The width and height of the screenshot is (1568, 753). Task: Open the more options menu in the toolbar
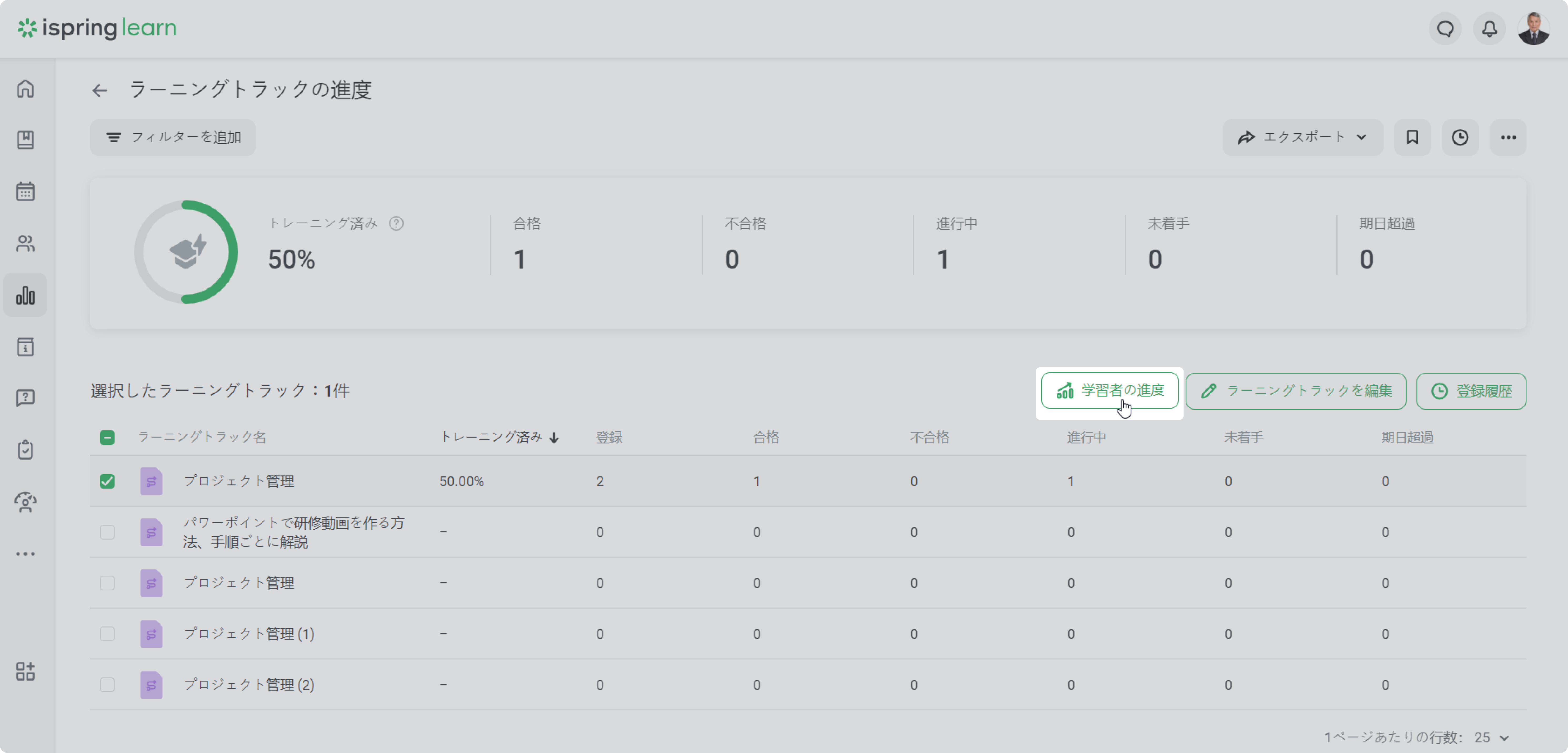1508,138
